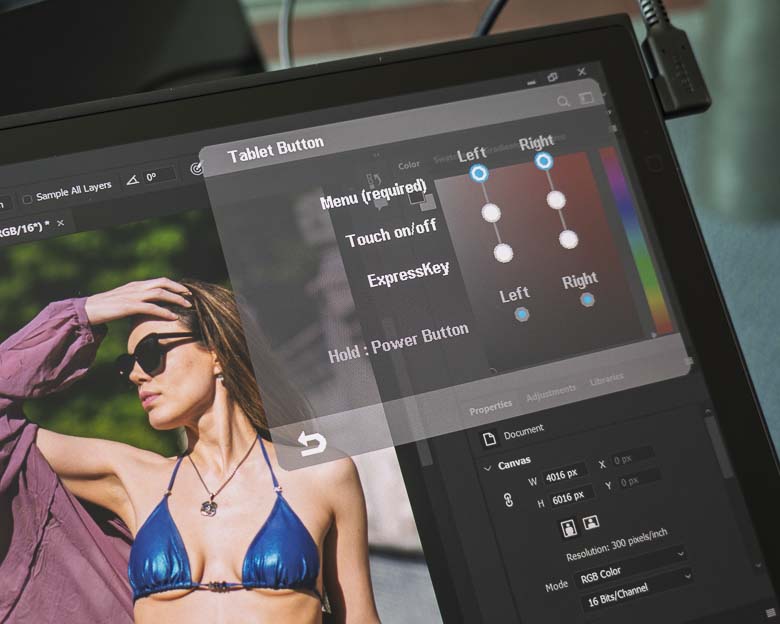Open the workspace switcher icon beside search
The width and height of the screenshot is (780, 624).
pyautogui.click(x=586, y=99)
